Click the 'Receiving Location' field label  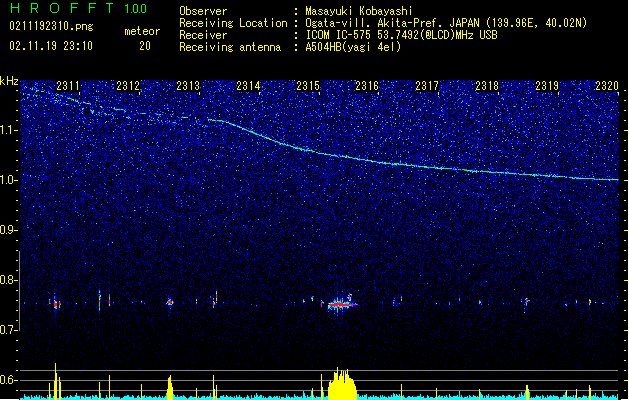(x=233, y=23)
